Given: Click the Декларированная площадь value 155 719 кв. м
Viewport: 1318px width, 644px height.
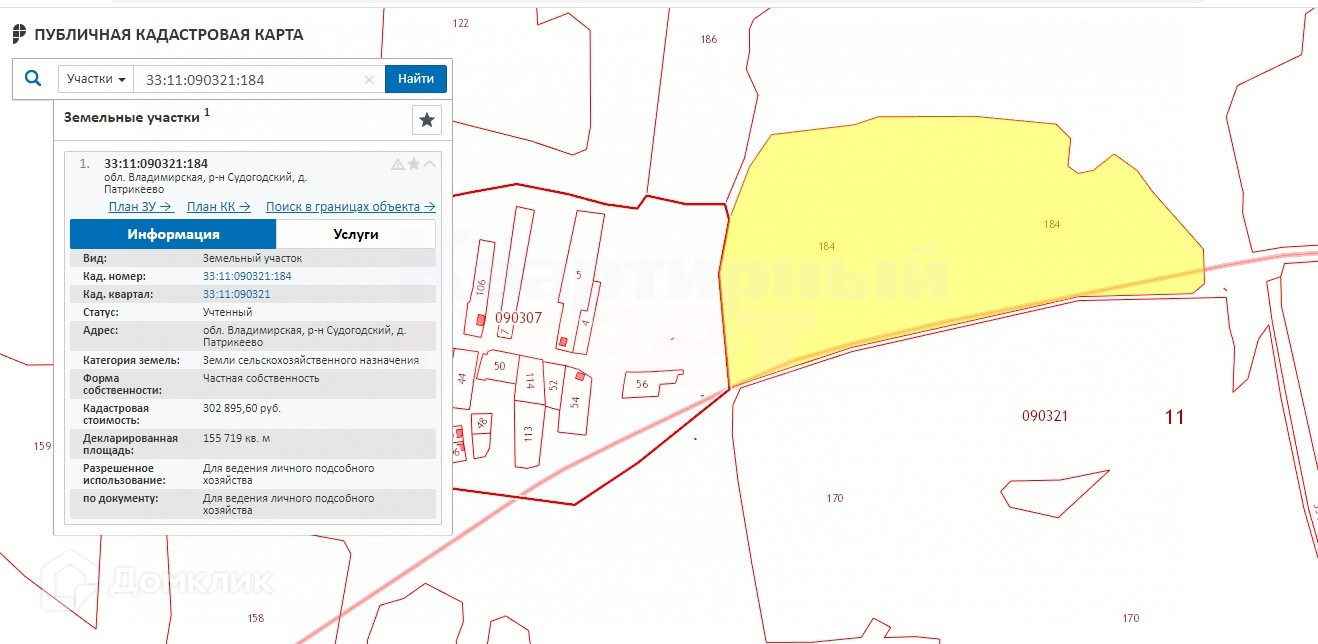Looking at the screenshot, I should click(236, 439).
